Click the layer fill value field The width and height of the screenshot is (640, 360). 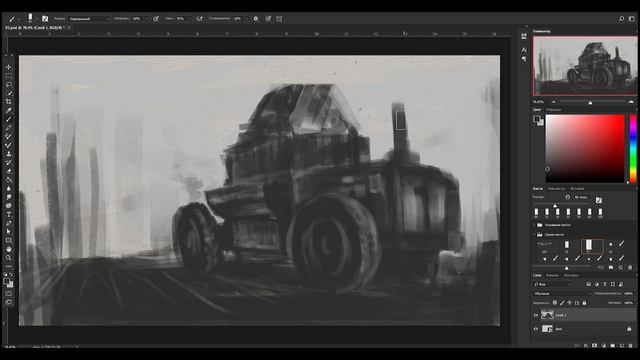point(628,303)
